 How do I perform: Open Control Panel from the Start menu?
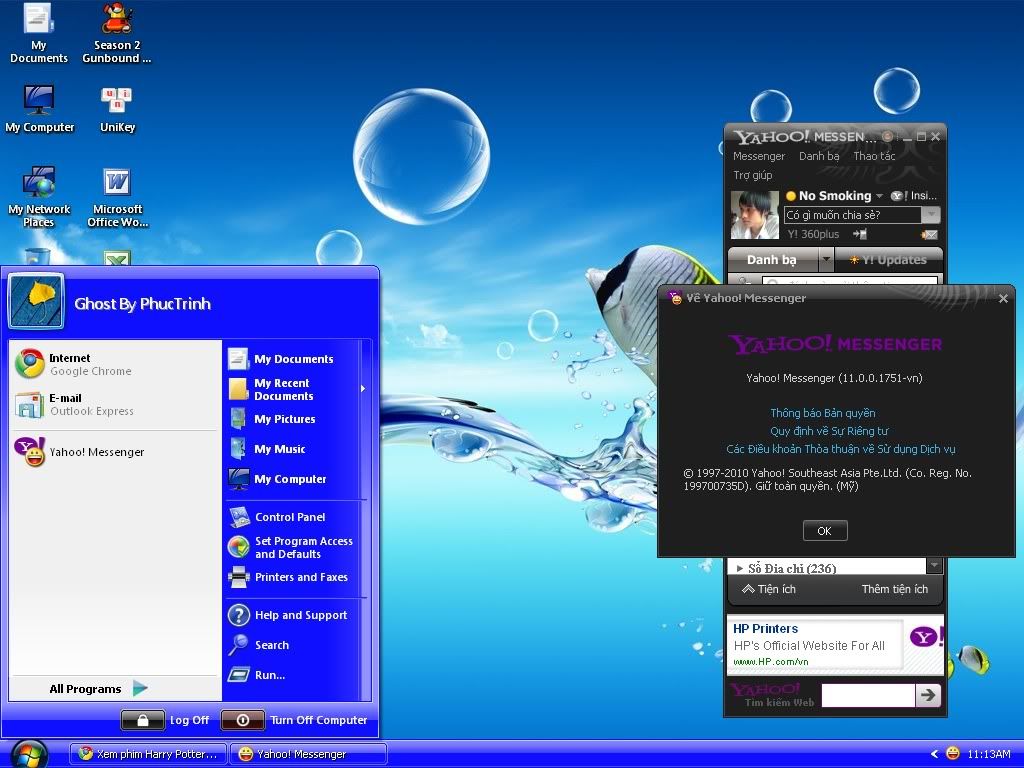click(289, 517)
